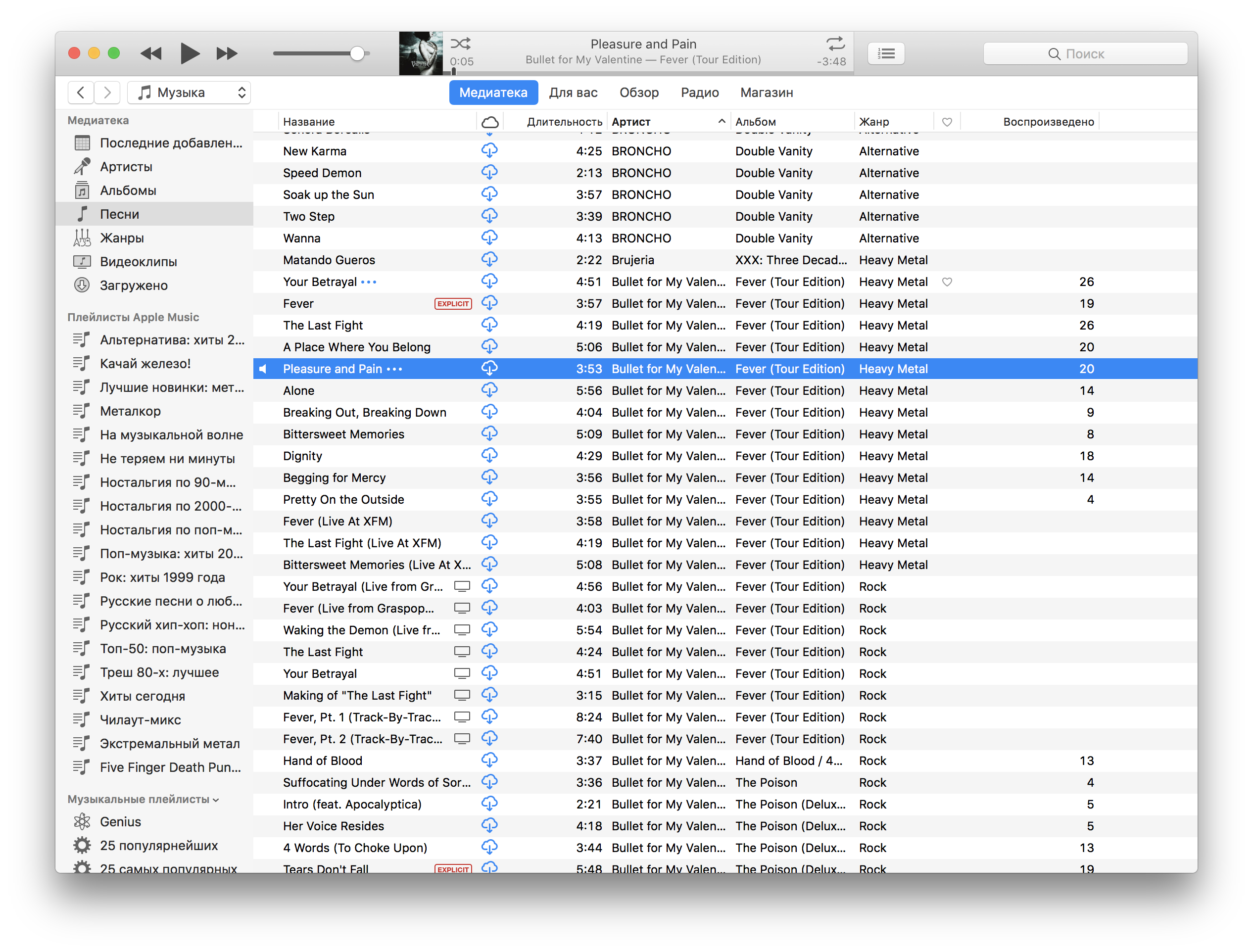Download New Karma via its cloud icon
Viewport: 1253px width, 952px height.
tap(489, 151)
